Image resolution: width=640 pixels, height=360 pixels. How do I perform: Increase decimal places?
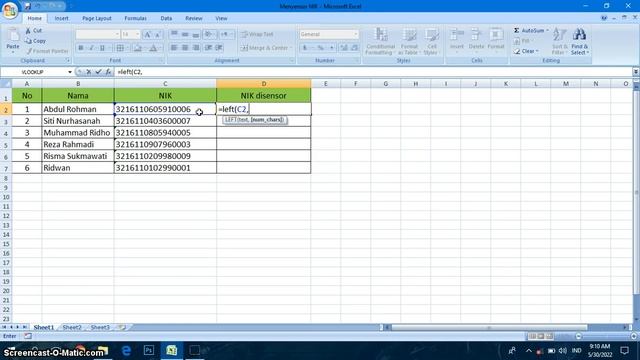coord(344,48)
